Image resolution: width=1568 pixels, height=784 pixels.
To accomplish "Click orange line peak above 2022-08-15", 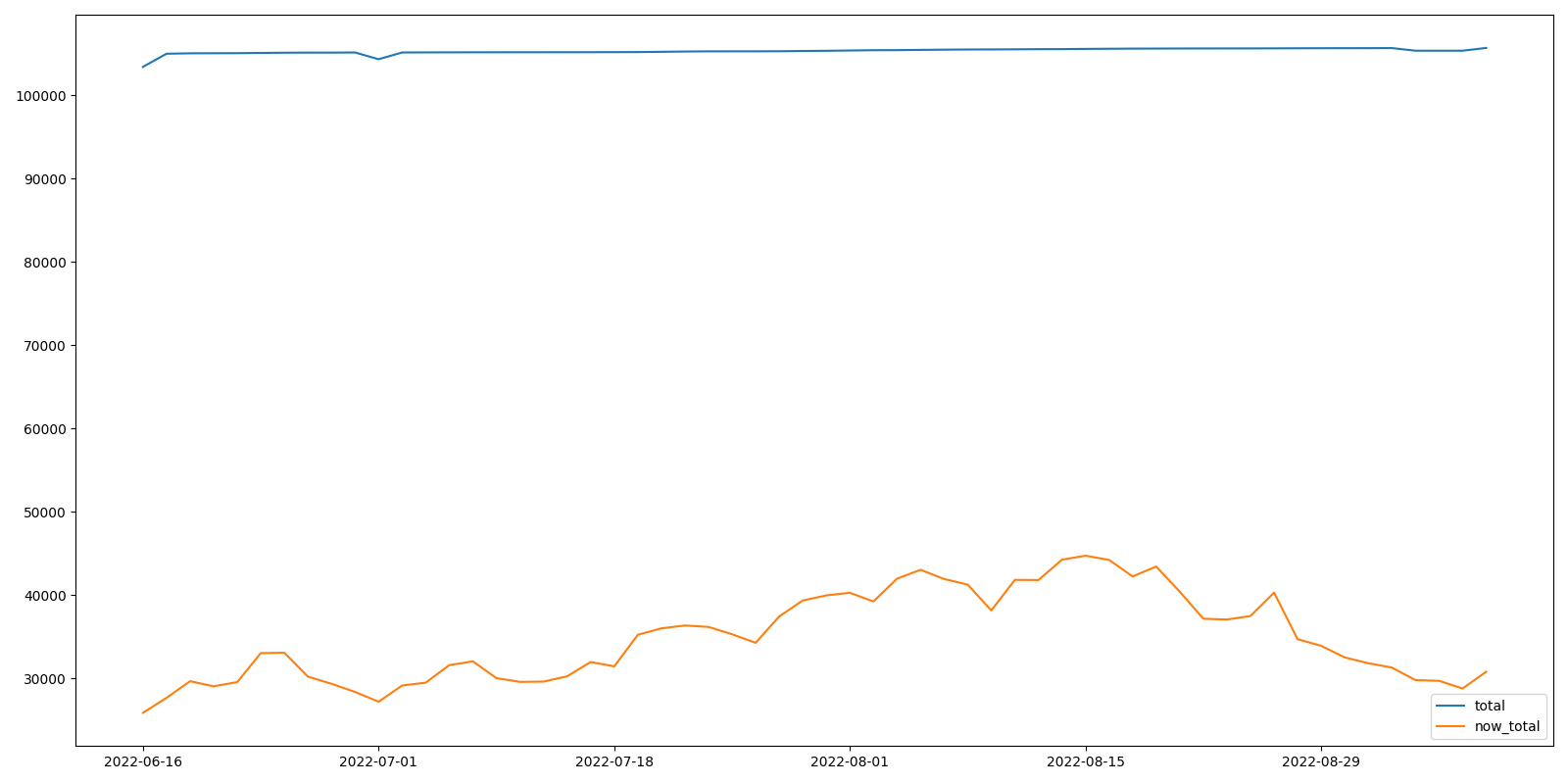I will pyautogui.click(x=1085, y=556).
